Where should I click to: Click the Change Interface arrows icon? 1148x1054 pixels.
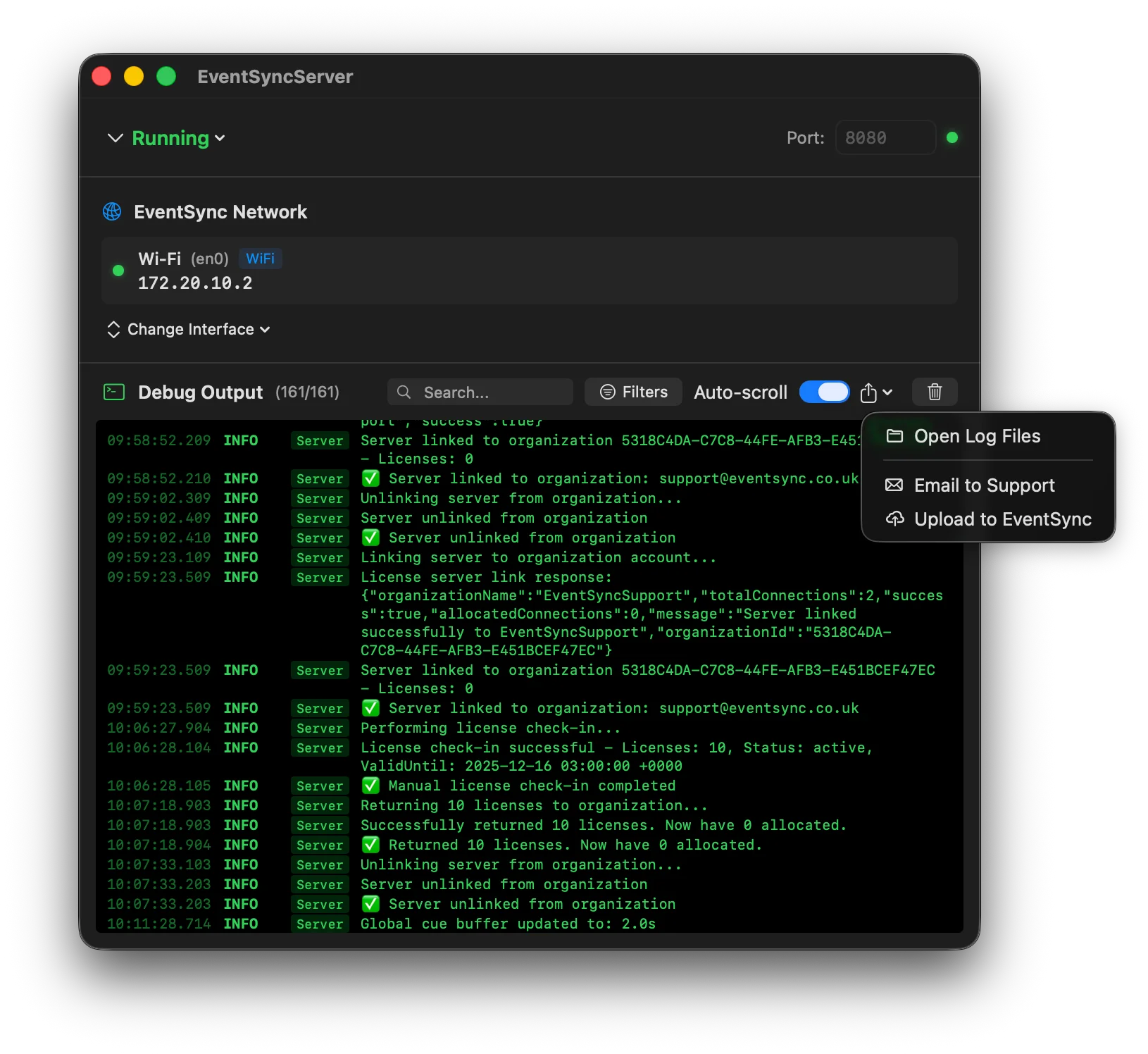coord(113,329)
